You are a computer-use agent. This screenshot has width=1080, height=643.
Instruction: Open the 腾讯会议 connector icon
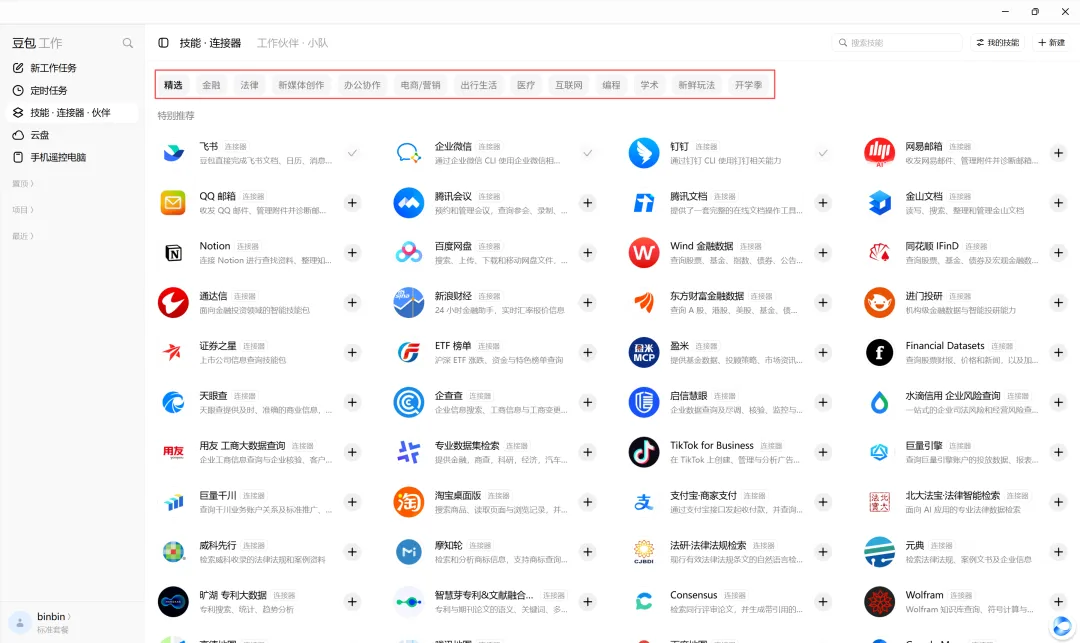coord(408,203)
